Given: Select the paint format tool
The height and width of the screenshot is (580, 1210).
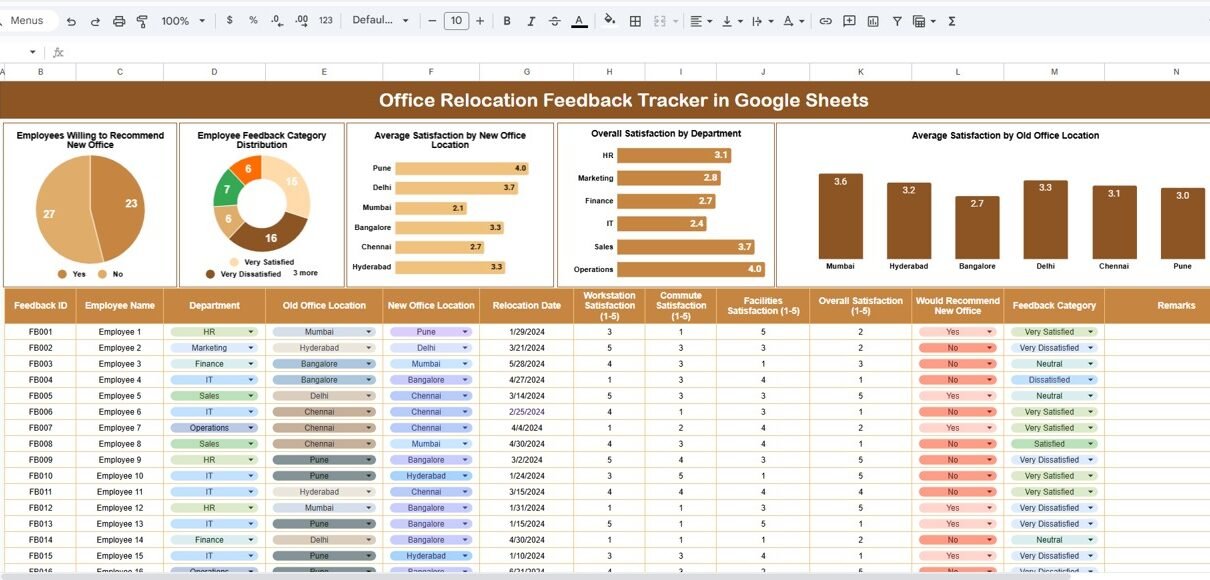Looking at the screenshot, I should tap(142, 21).
